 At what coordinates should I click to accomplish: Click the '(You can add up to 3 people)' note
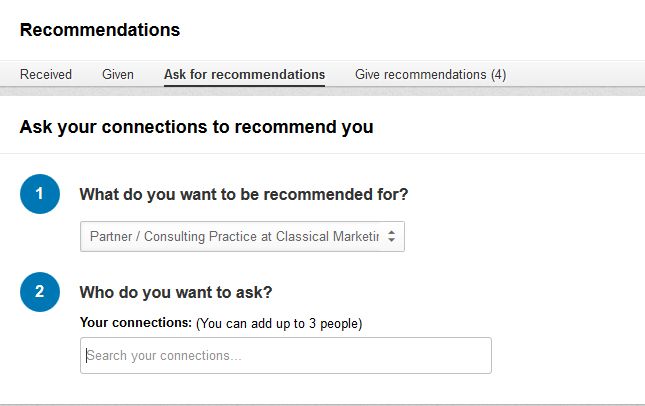[279, 323]
